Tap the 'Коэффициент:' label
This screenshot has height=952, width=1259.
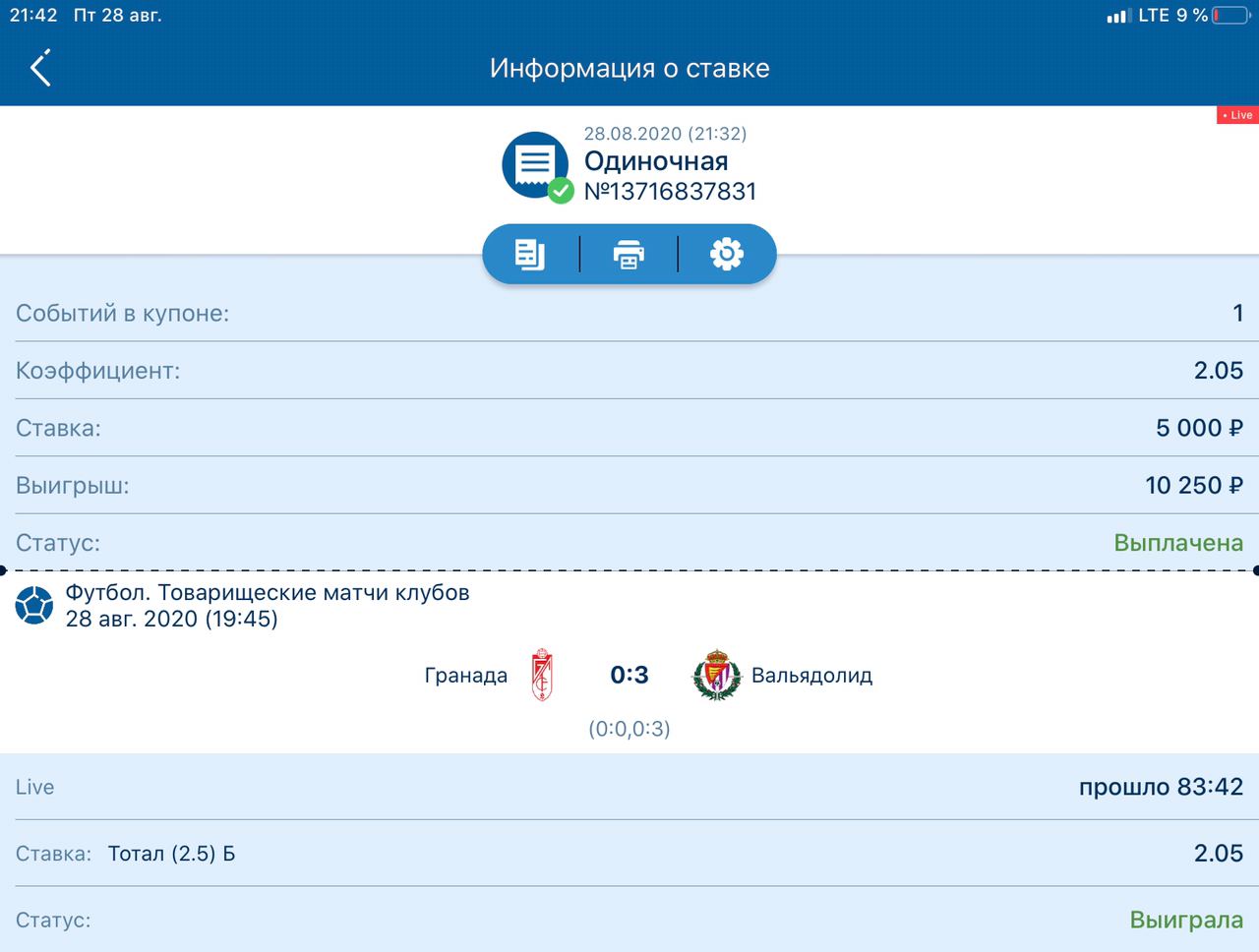(98, 371)
